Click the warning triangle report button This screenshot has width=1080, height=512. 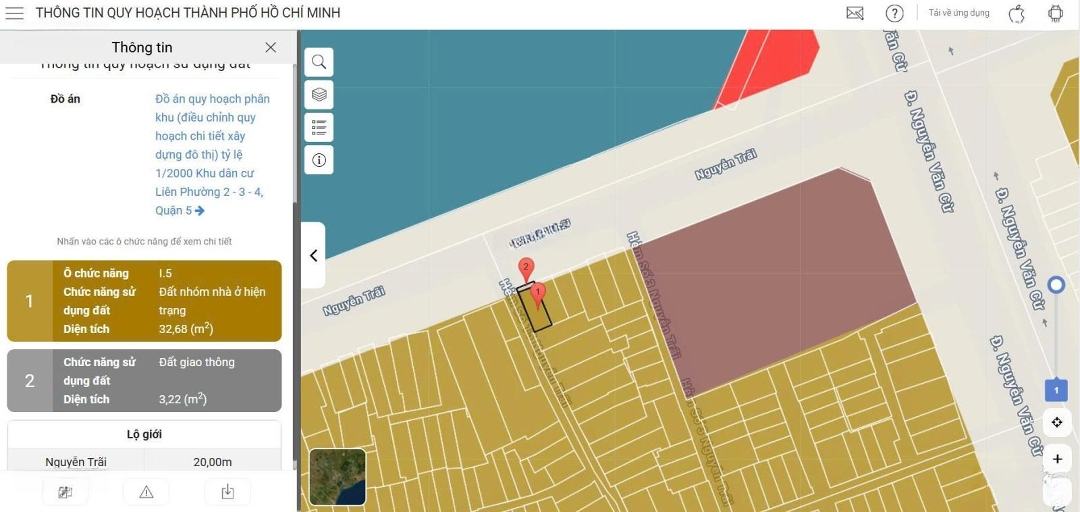tap(146, 491)
